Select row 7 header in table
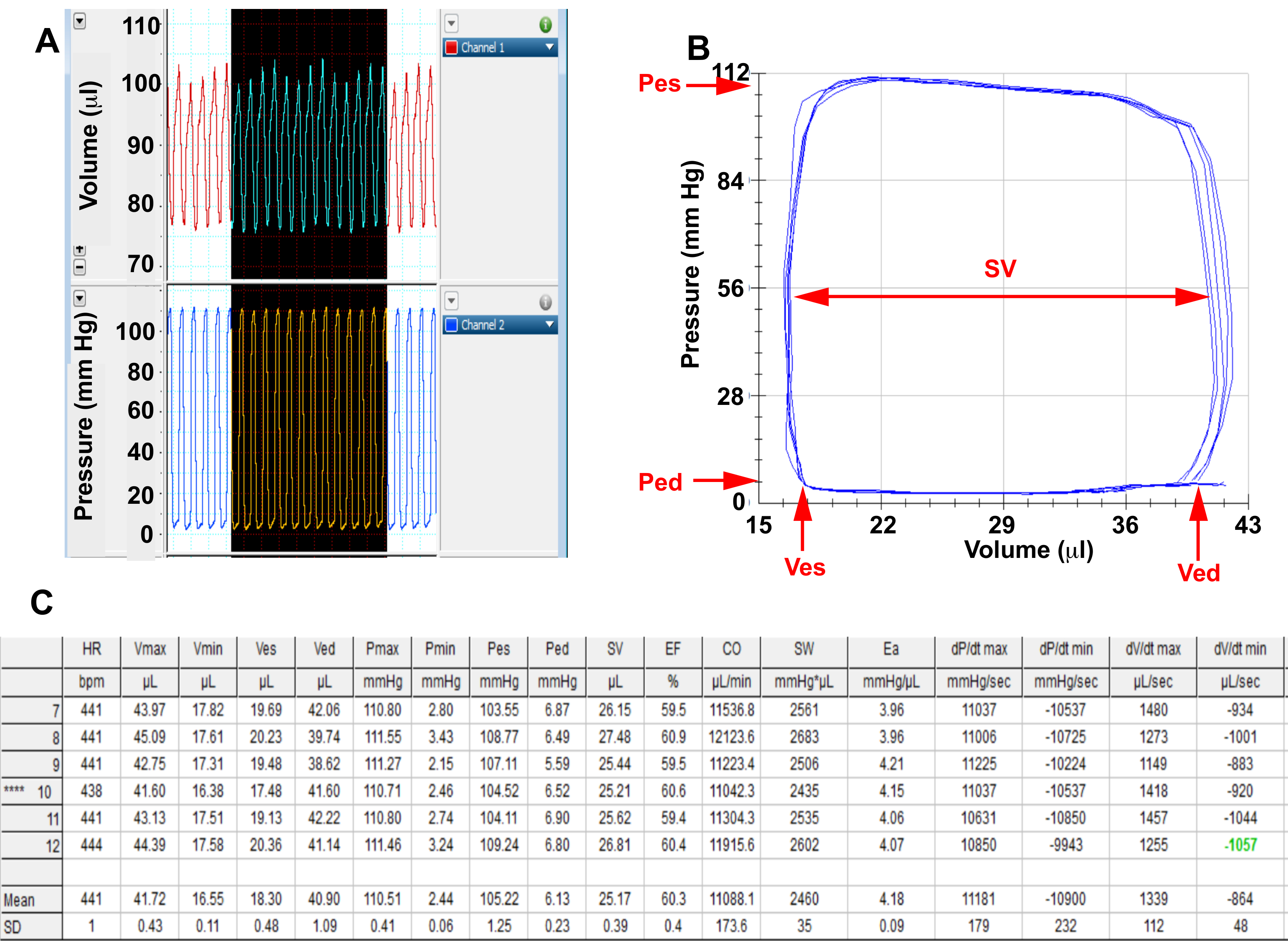Viewport: 1288px width, 941px height. pos(31,710)
